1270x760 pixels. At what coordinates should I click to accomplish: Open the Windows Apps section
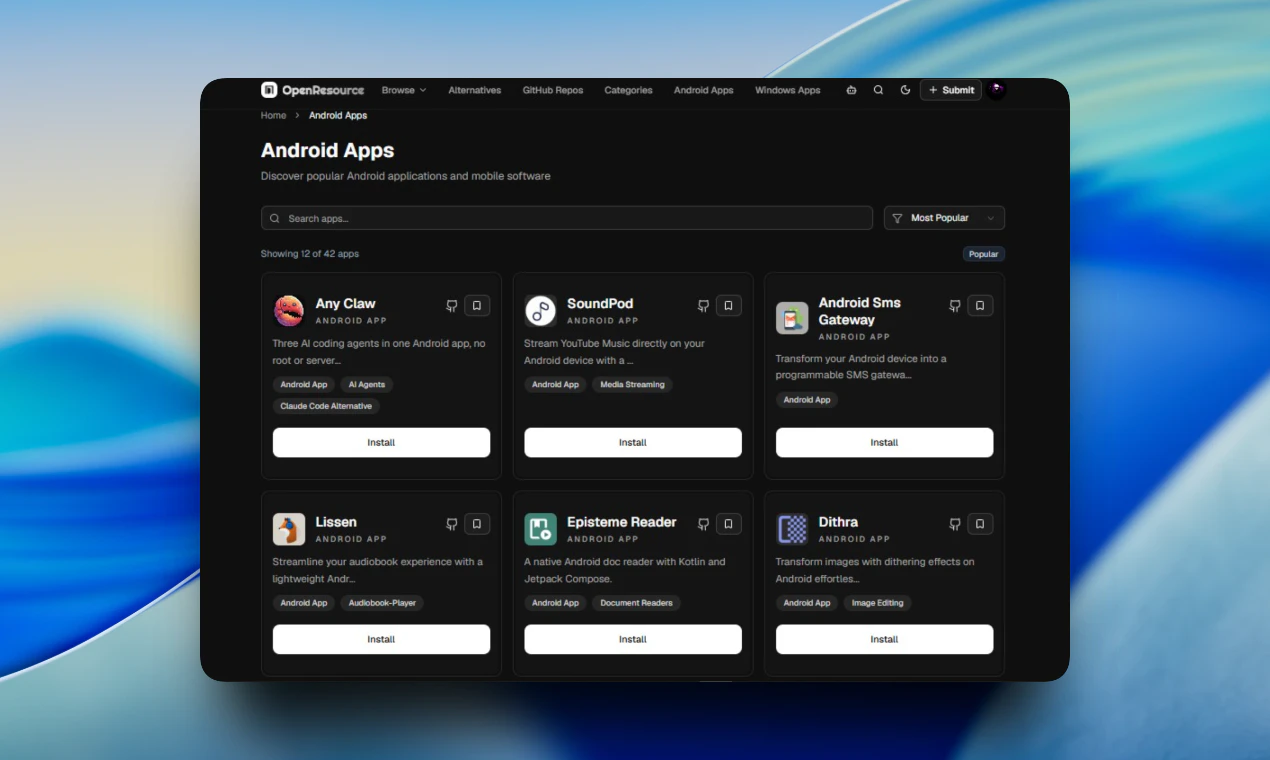click(787, 90)
